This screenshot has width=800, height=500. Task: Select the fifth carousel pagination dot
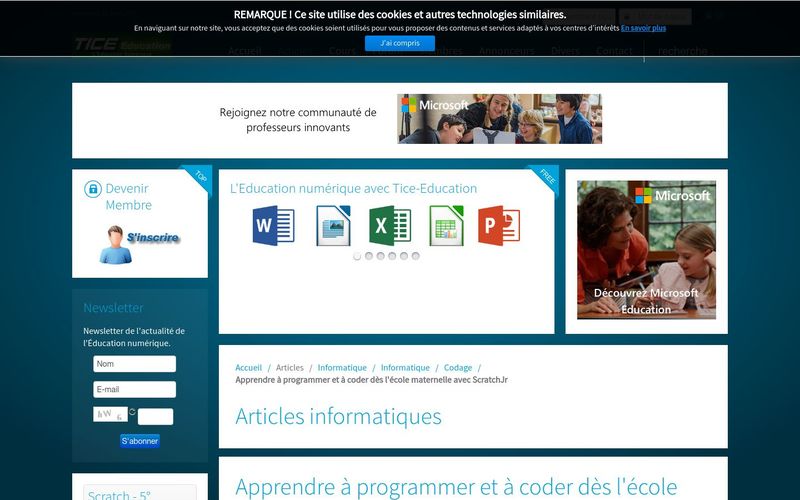404,256
